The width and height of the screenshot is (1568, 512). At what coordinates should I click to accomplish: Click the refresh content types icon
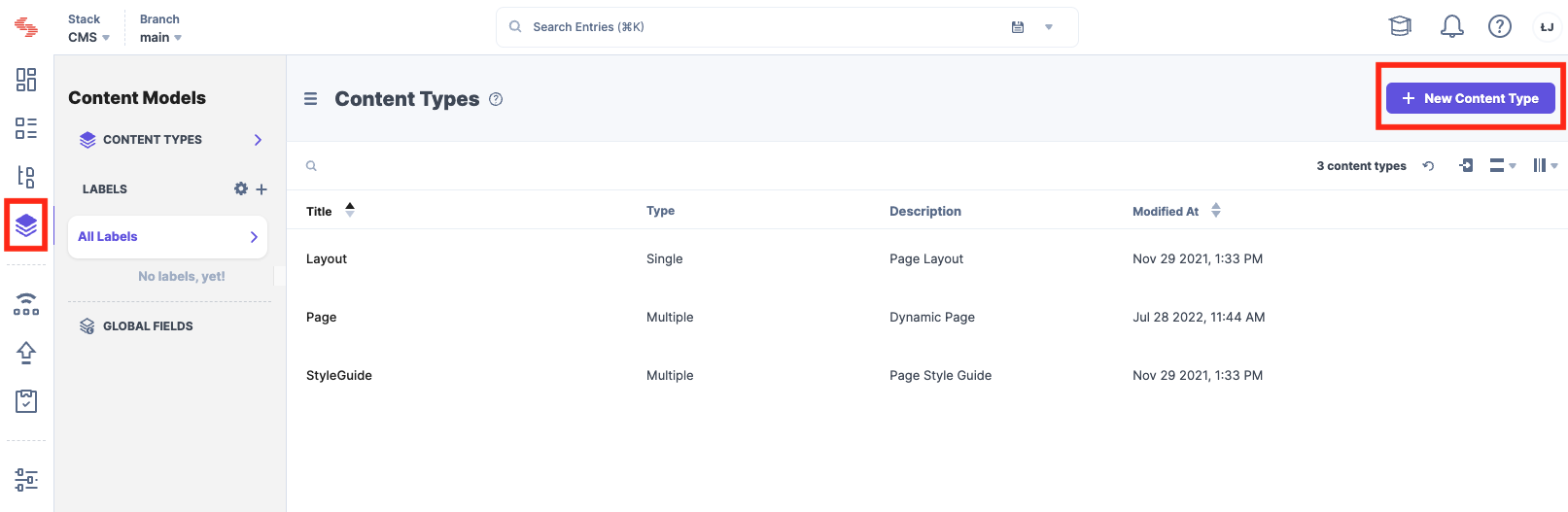click(1428, 166)
